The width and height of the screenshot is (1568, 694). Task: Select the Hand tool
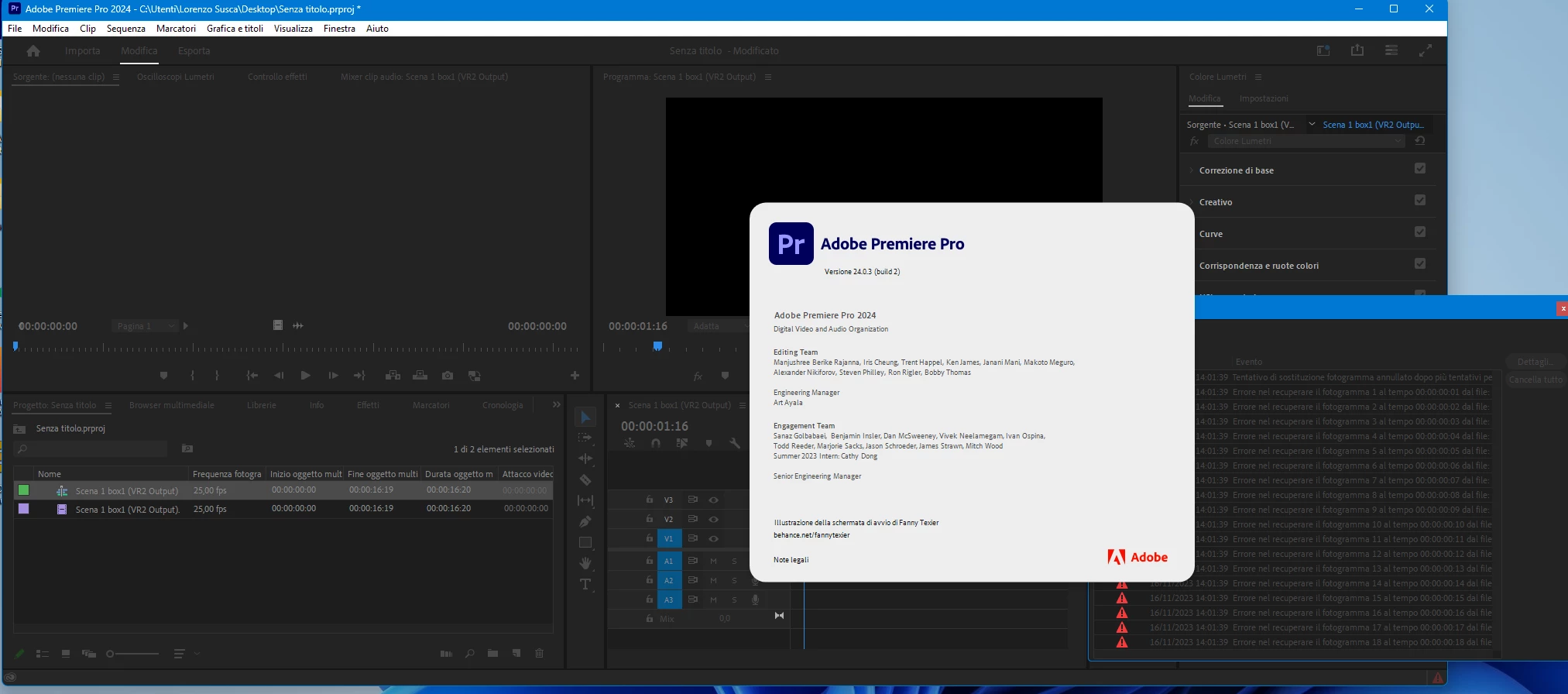tap(585, 563)
